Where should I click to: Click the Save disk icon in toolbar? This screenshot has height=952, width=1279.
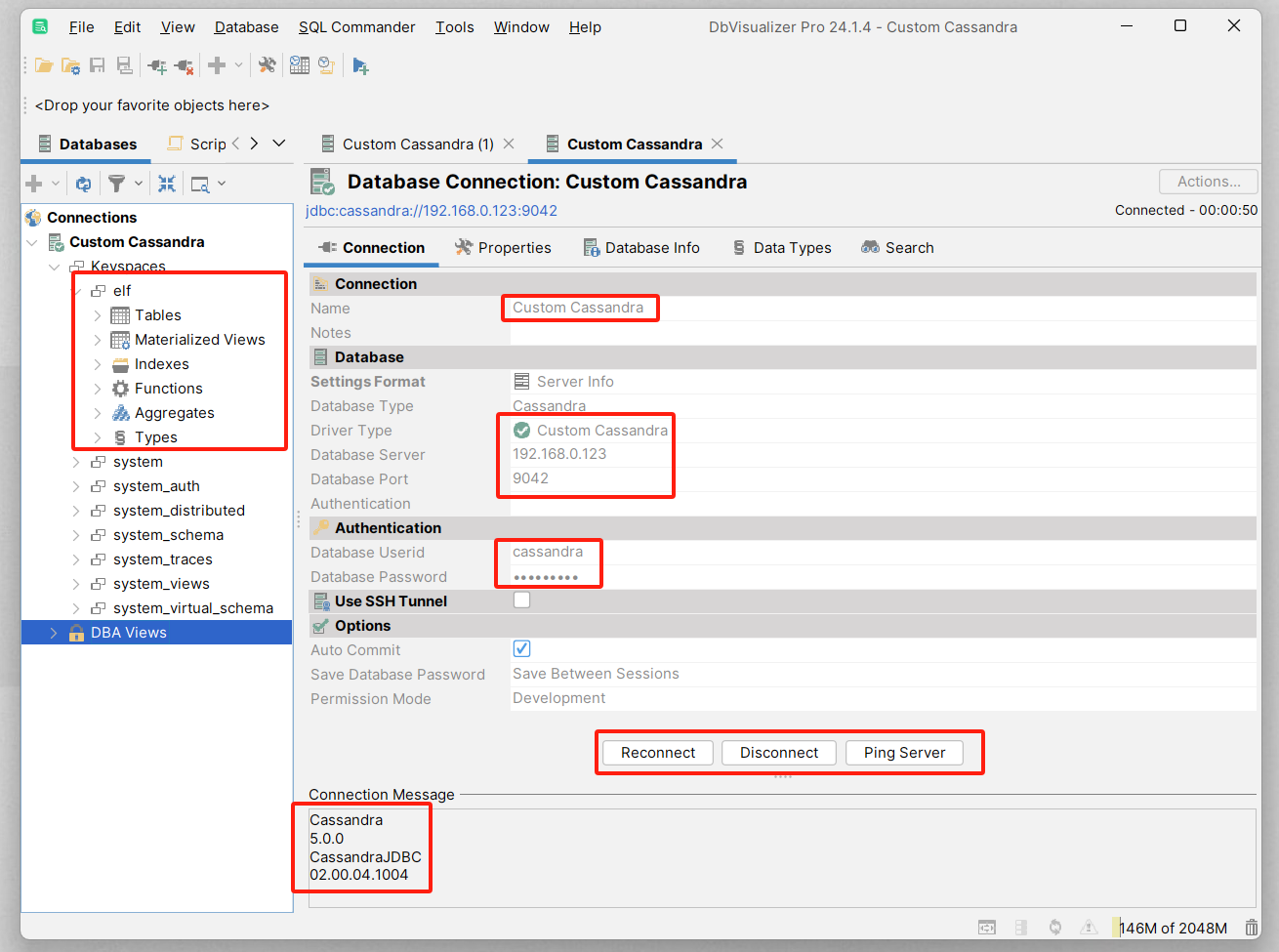point(97,65)
